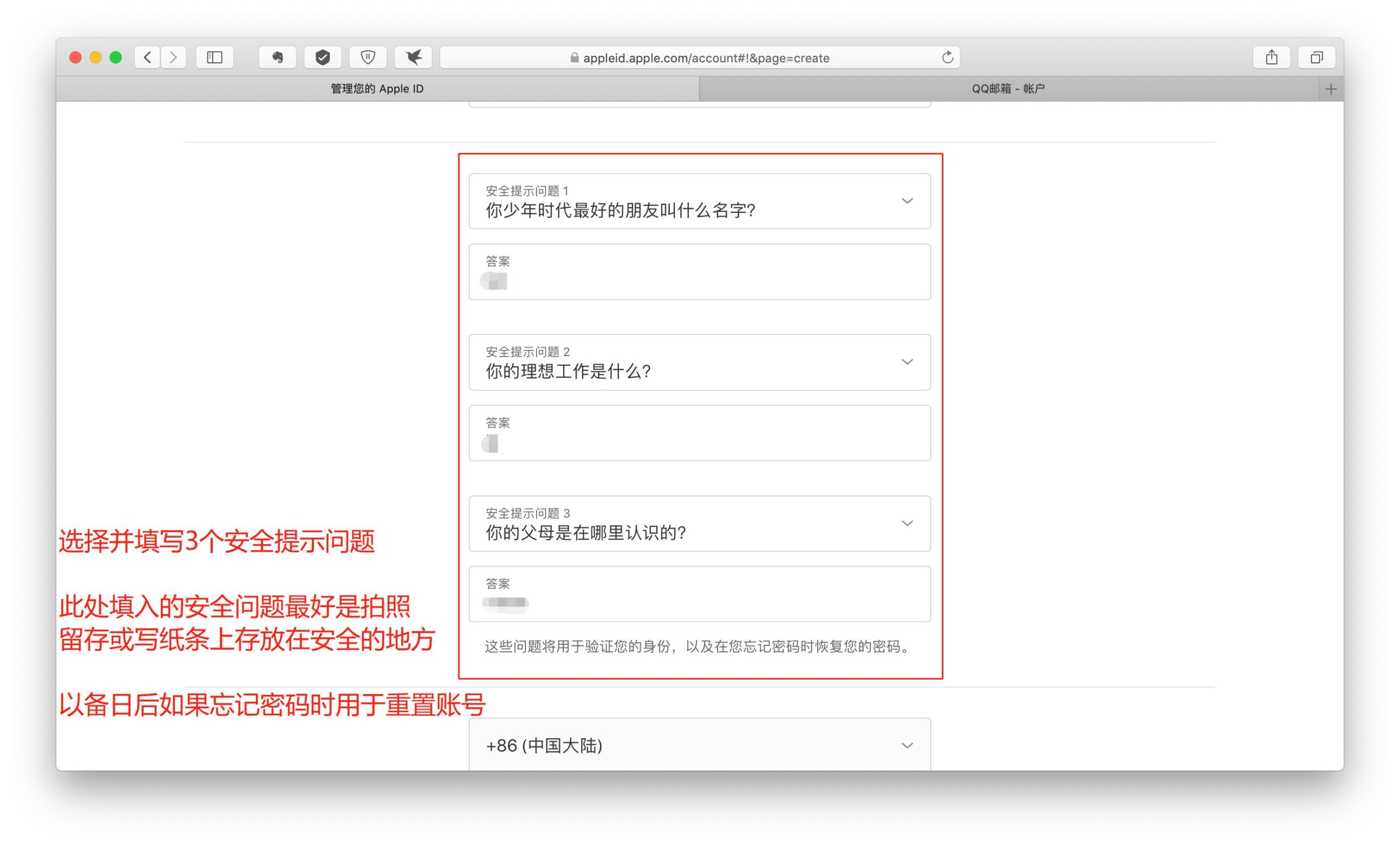Image resolution: width=1400 pixels, height=845 pixels.
Task: Expand chevron beside 你的理想工作是什么?
Action: [x=907, y=362]
